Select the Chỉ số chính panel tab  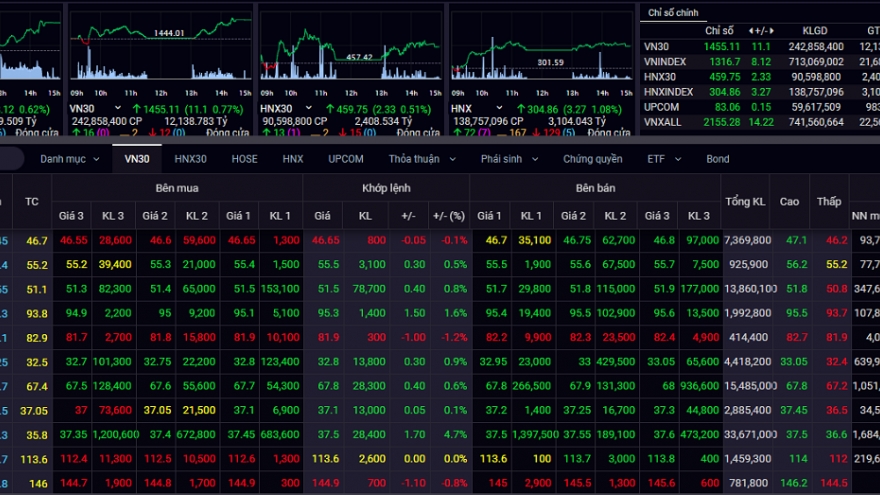pos(673,12)
